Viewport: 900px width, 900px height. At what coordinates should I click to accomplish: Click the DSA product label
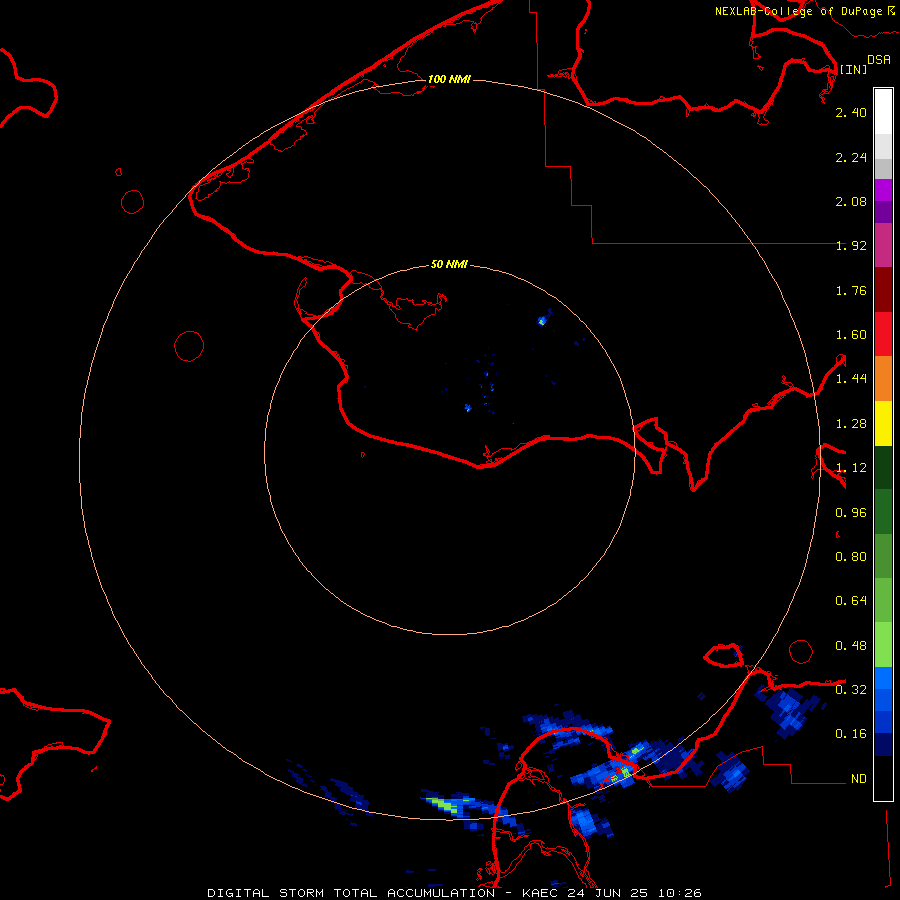[879, 60]
